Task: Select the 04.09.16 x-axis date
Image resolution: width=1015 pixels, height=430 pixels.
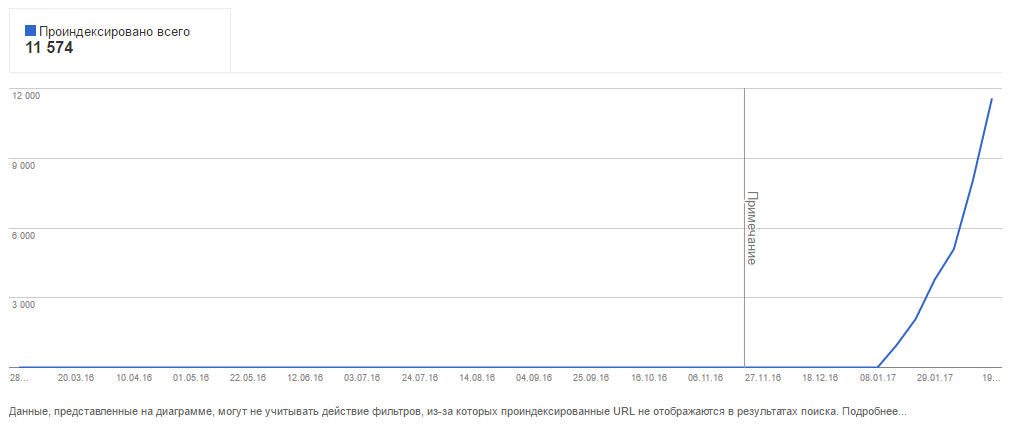Action: [534, 379]
